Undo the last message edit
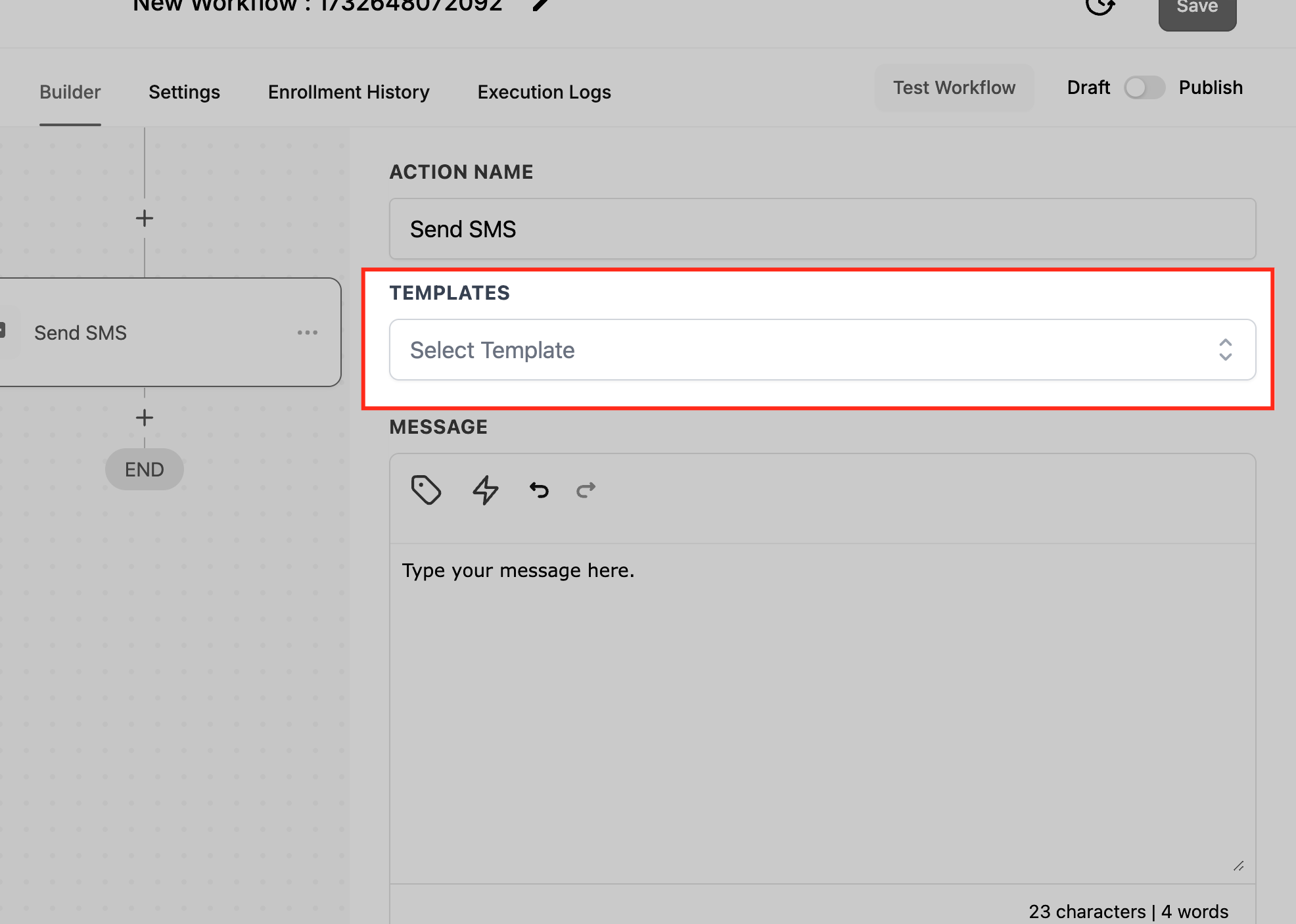 click(x=538, y=490)
